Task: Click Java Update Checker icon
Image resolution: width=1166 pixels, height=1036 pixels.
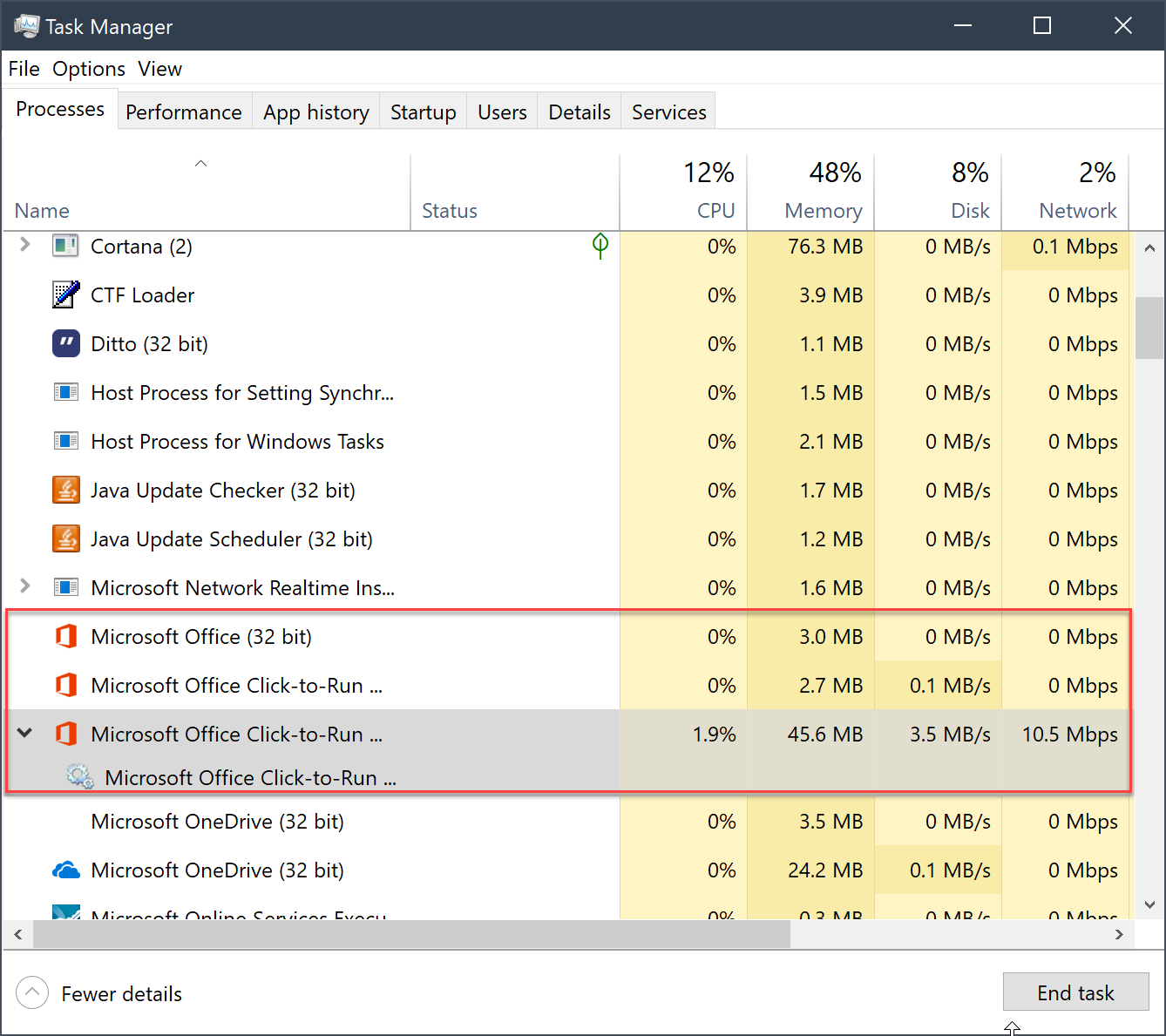Action: coord(65,490)
